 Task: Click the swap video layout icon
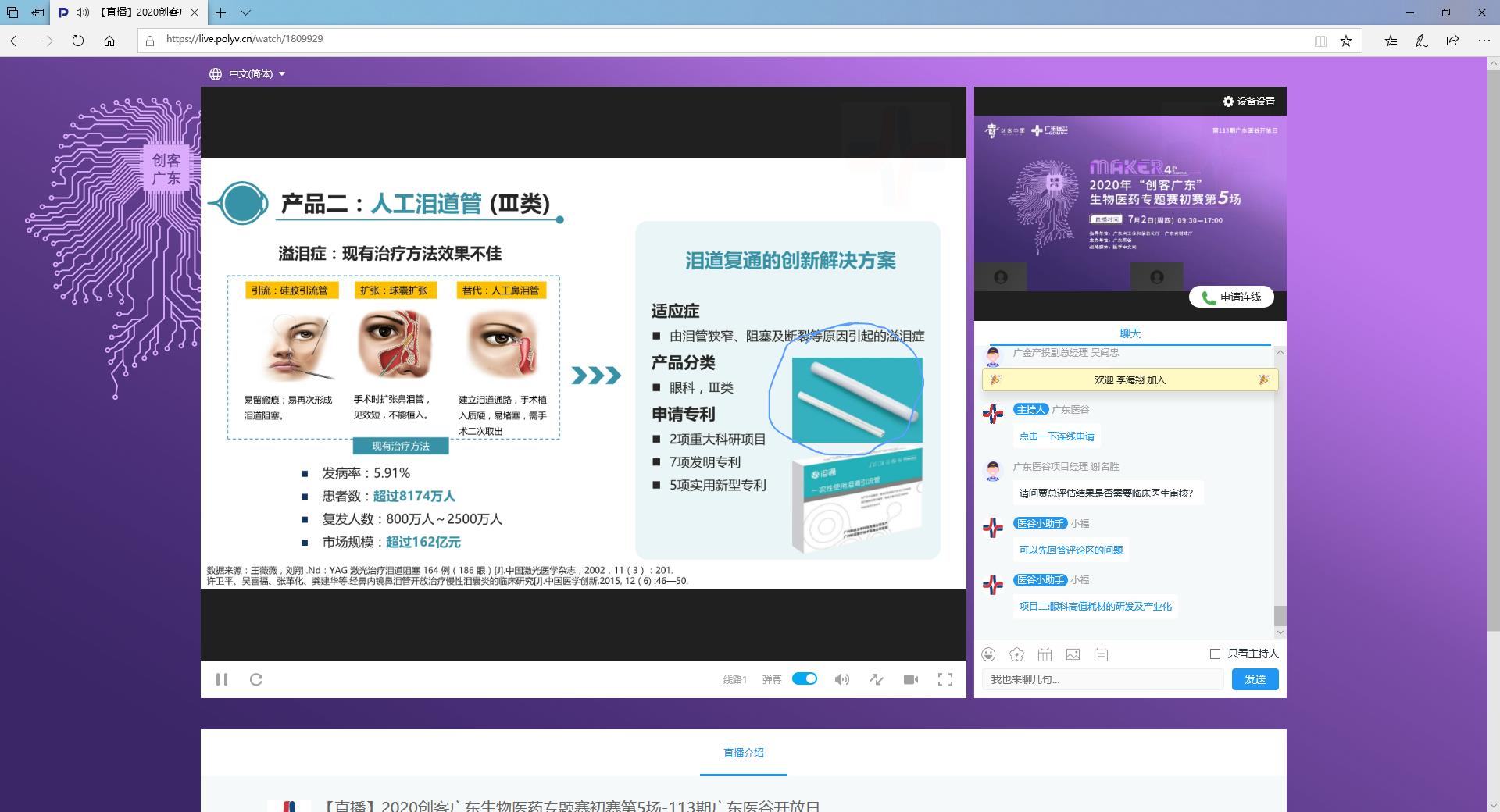[877, 679]
